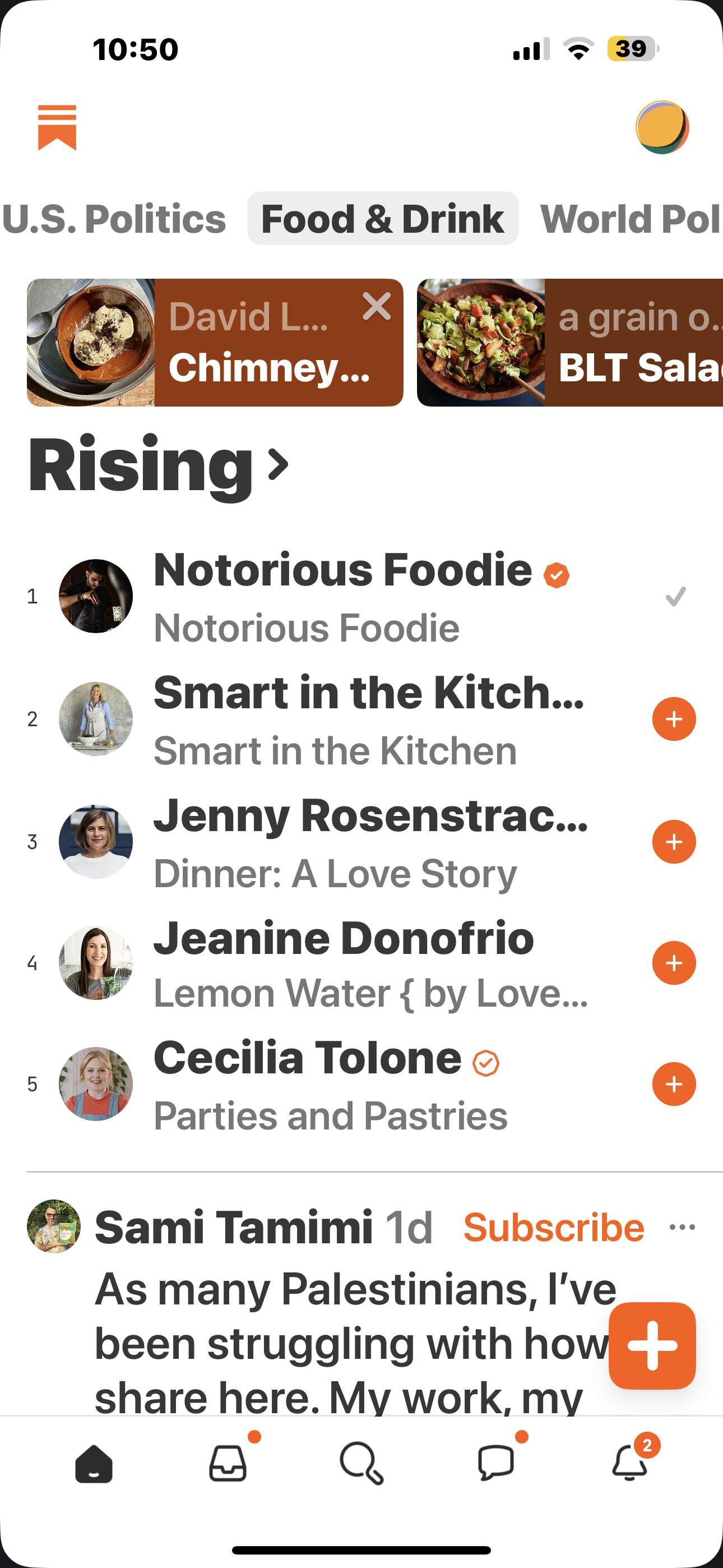Follow Cecilia Tolone with the plus button
Screen dimensions: 723x1568
tap(674, 1084)
